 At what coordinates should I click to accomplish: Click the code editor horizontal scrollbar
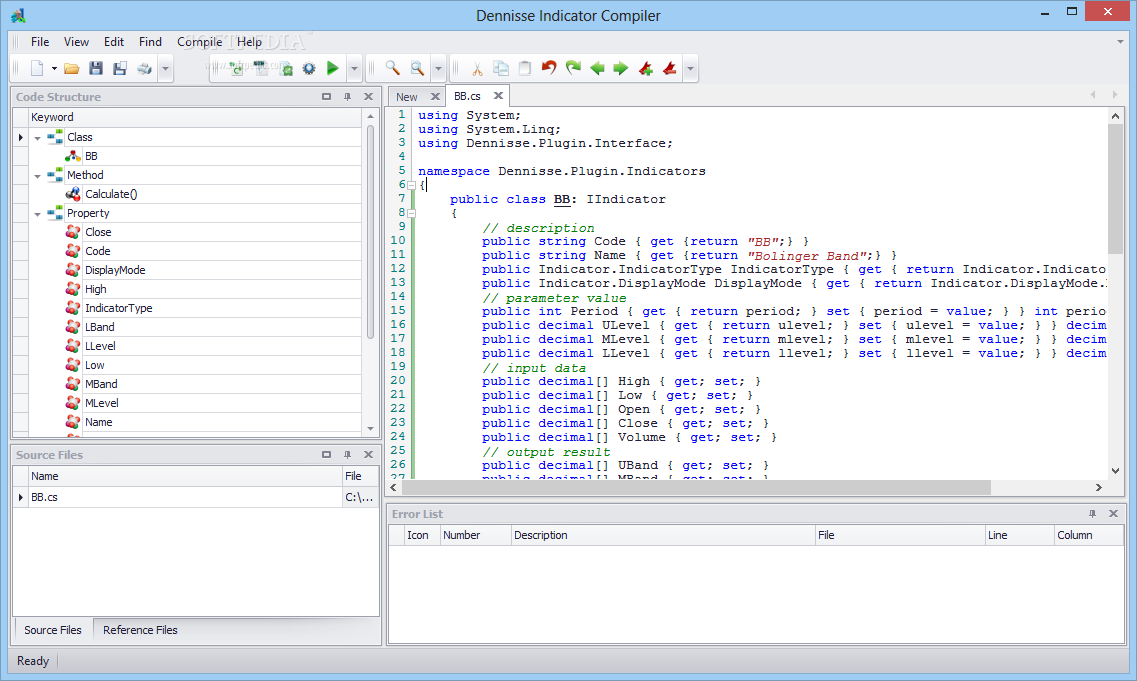coord(695,488)
